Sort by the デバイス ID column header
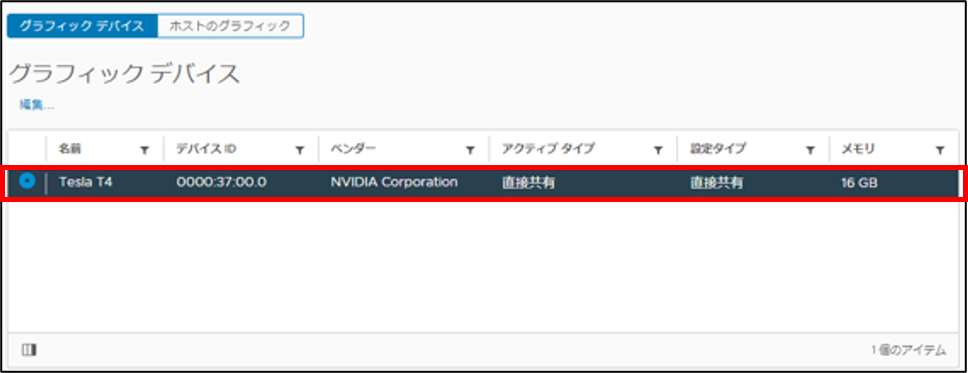Screen dimensions: 968x373 pyautogui.click(x=206, y=149)
